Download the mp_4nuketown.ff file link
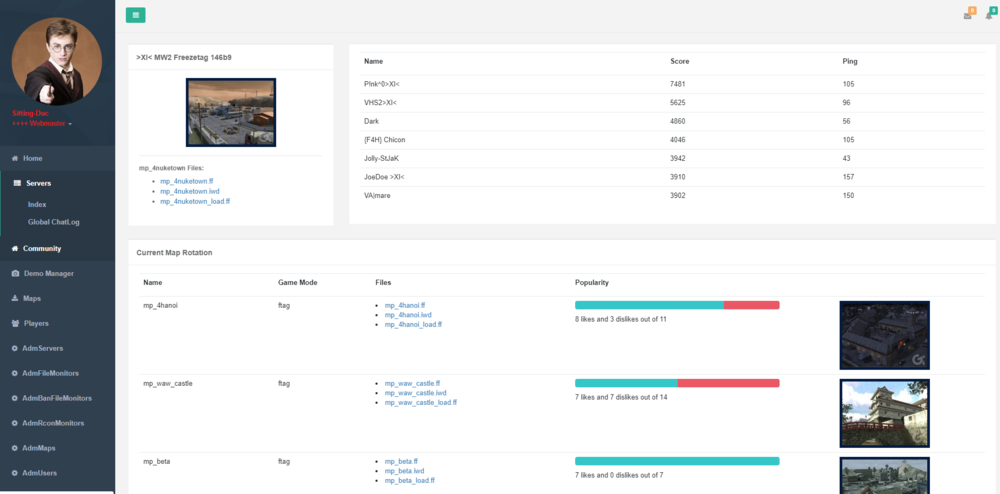 (x=188, y=181)
